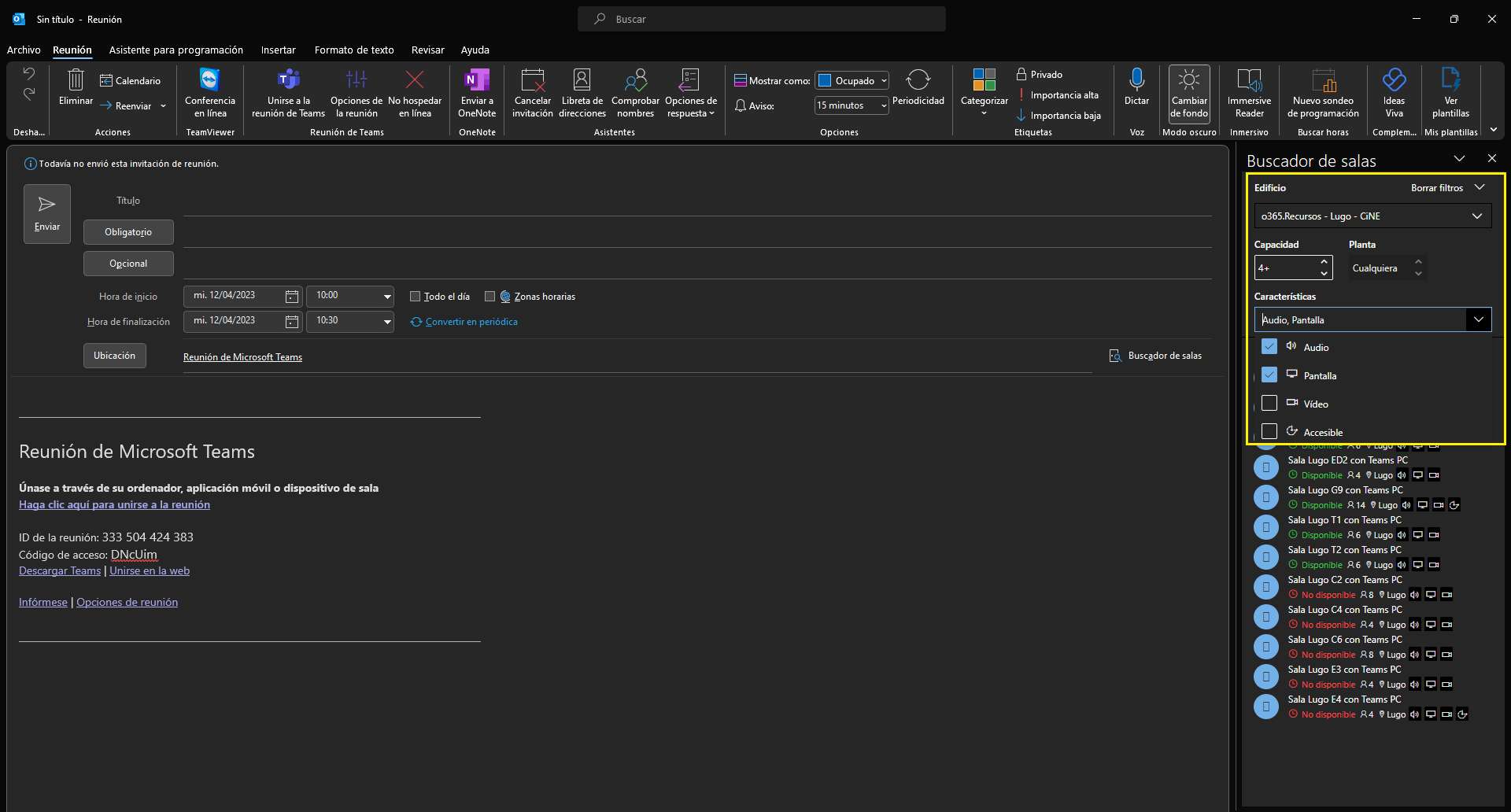1511x812 pixels.
Task: Click Enviar a OneNote
Action: tap(477, 93)
